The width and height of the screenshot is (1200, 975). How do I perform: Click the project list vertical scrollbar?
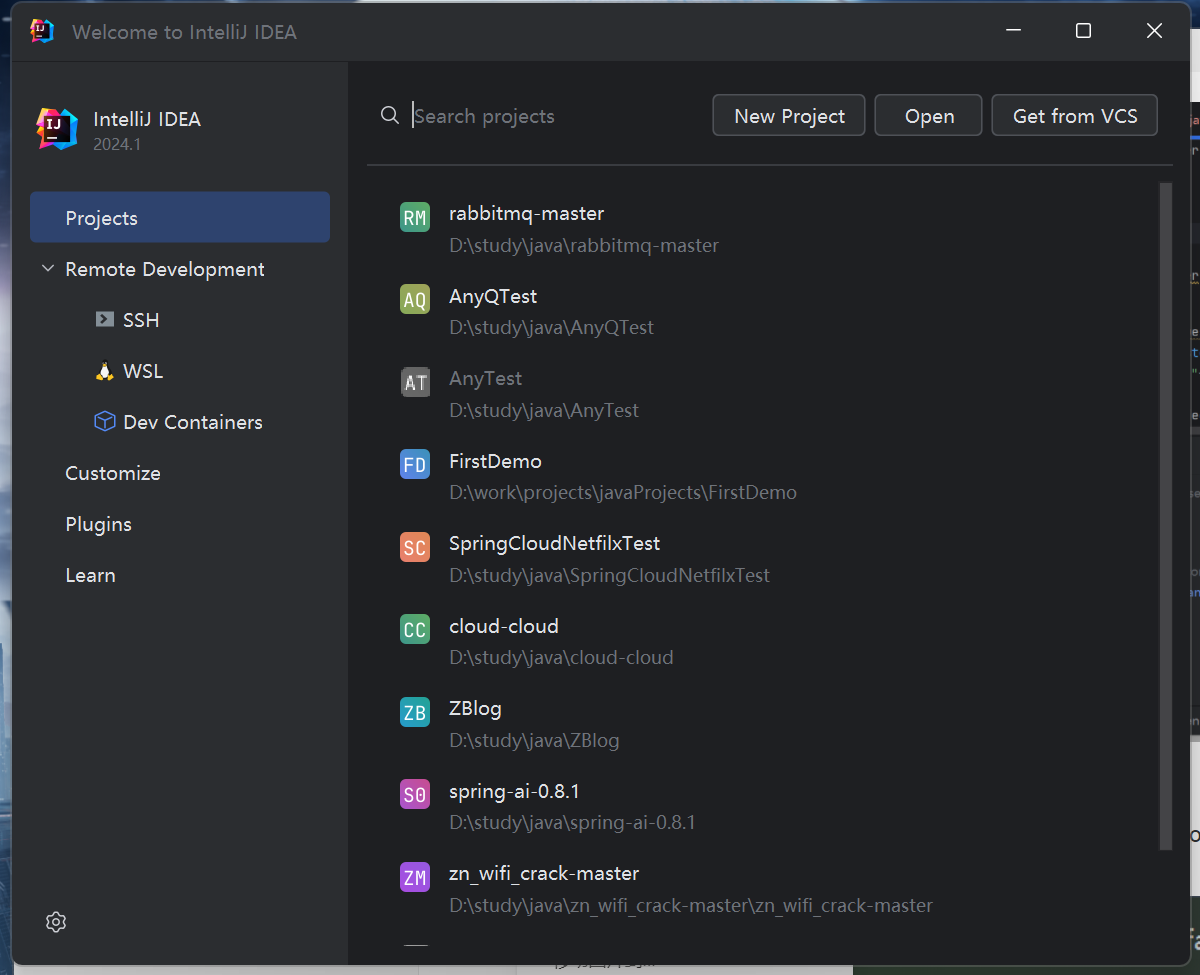(x=1165, y=516)
